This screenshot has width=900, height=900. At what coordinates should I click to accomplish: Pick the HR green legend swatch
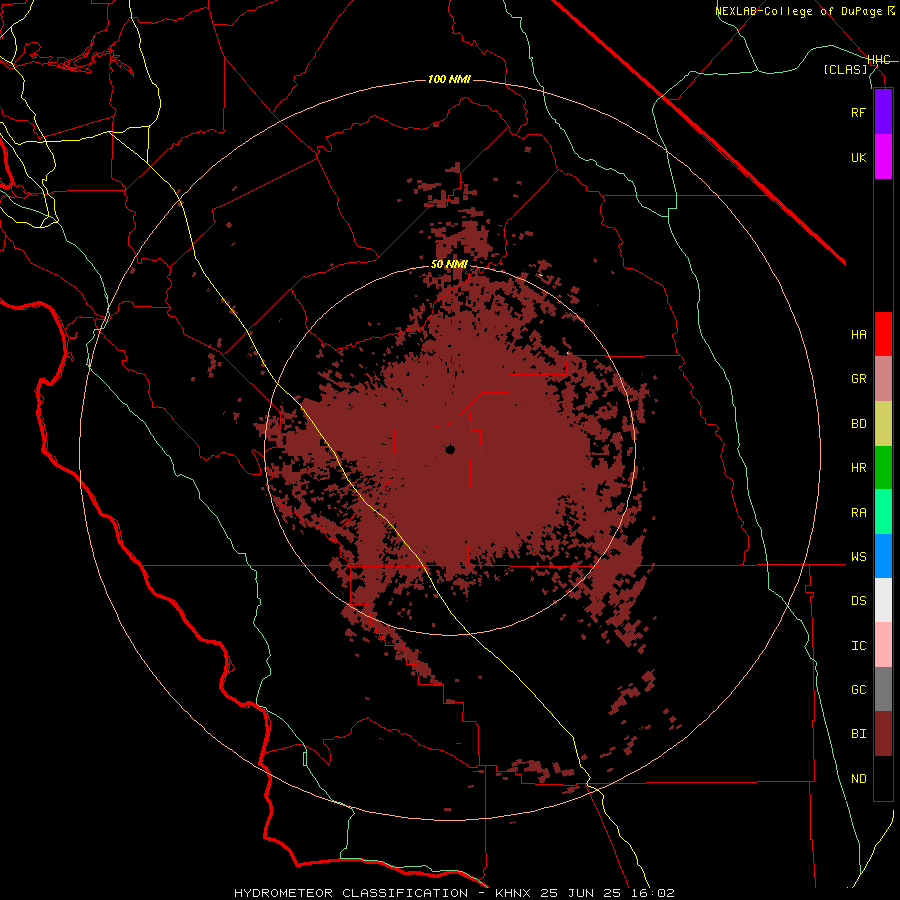pyautogui.click(x=883, y=468)
